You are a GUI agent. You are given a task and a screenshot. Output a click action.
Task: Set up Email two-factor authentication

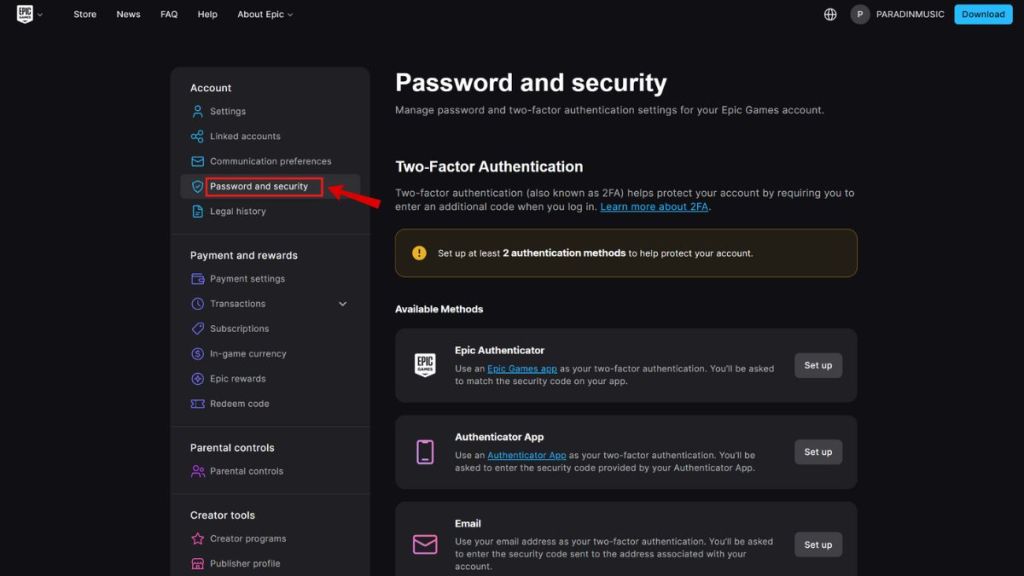[x=817, y=544]
